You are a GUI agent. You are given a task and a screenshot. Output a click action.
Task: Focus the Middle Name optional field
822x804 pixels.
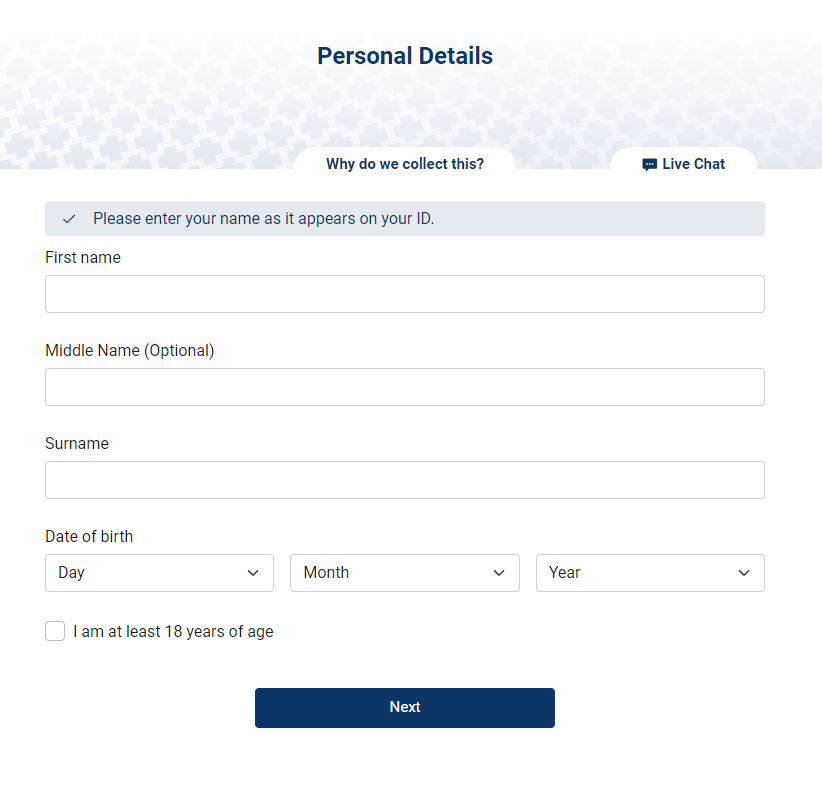click(x=405, y=387)
